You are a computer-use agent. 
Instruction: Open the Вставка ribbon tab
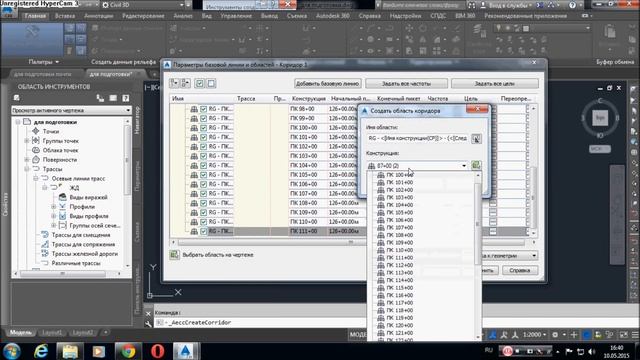point(65,16)
